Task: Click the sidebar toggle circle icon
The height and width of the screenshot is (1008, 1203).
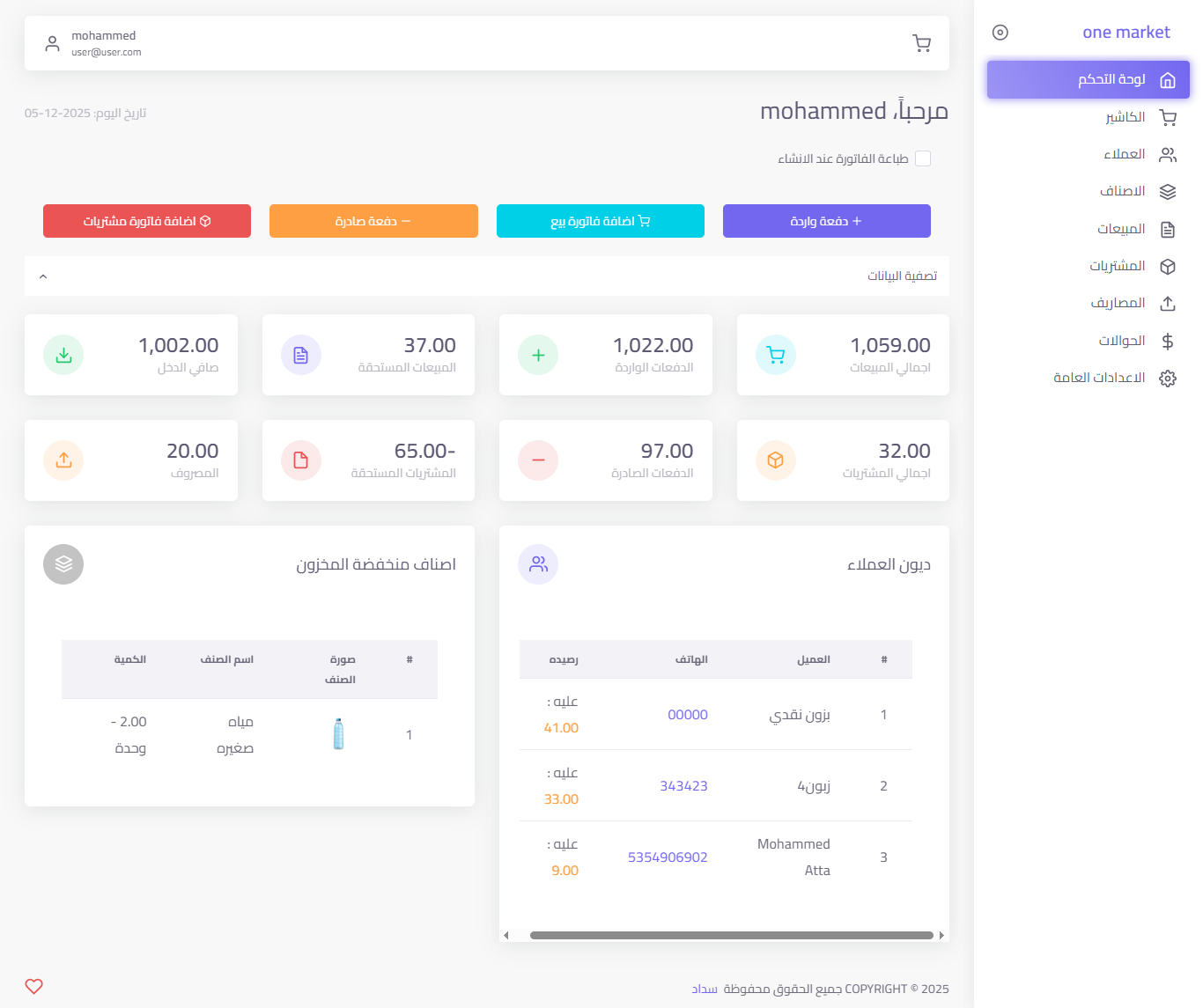Action: (1000, 33)
